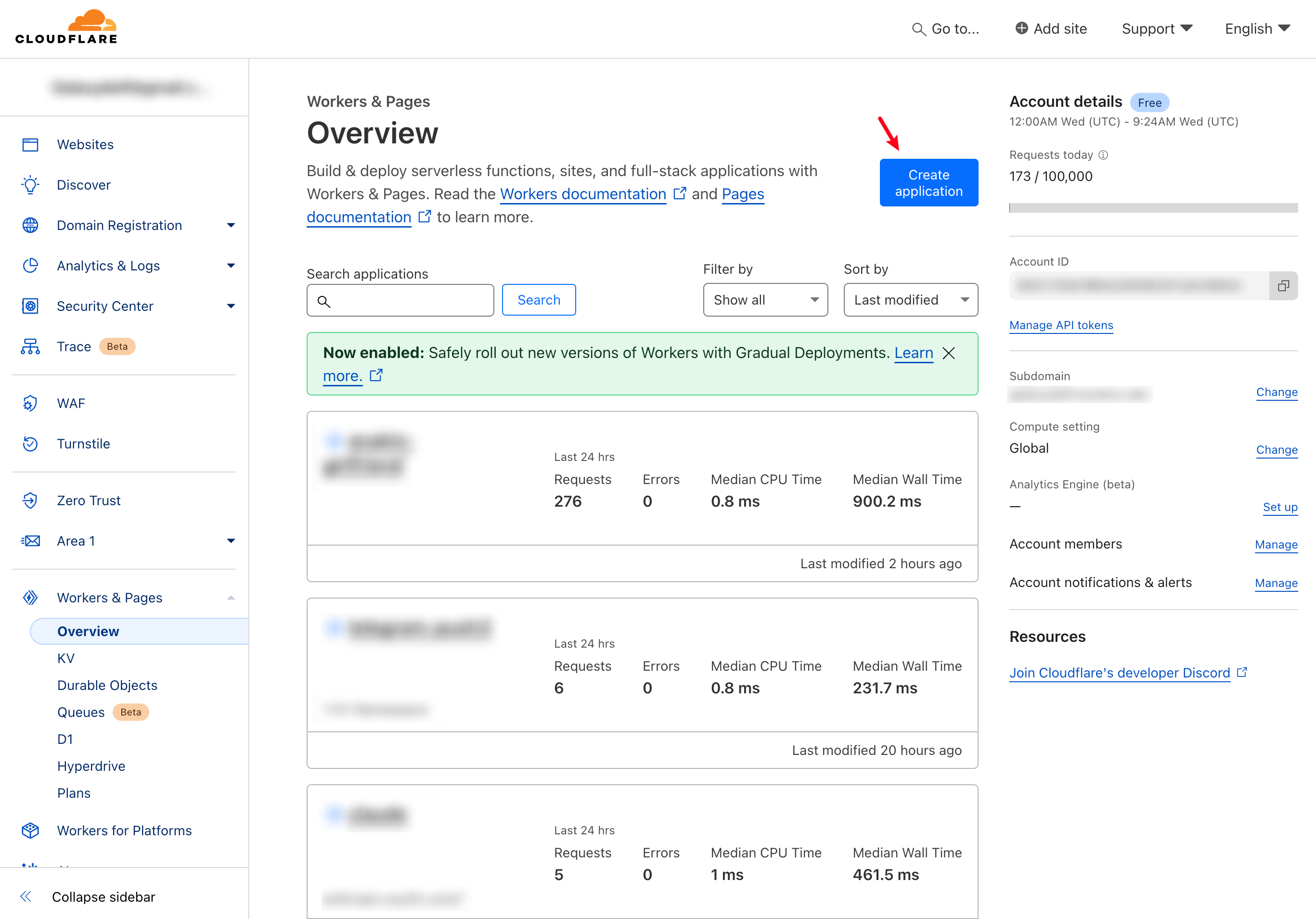This screenshot has width=1316, height=919.
Task: Click the Cloudflare logo
Action: click(66, 27)
